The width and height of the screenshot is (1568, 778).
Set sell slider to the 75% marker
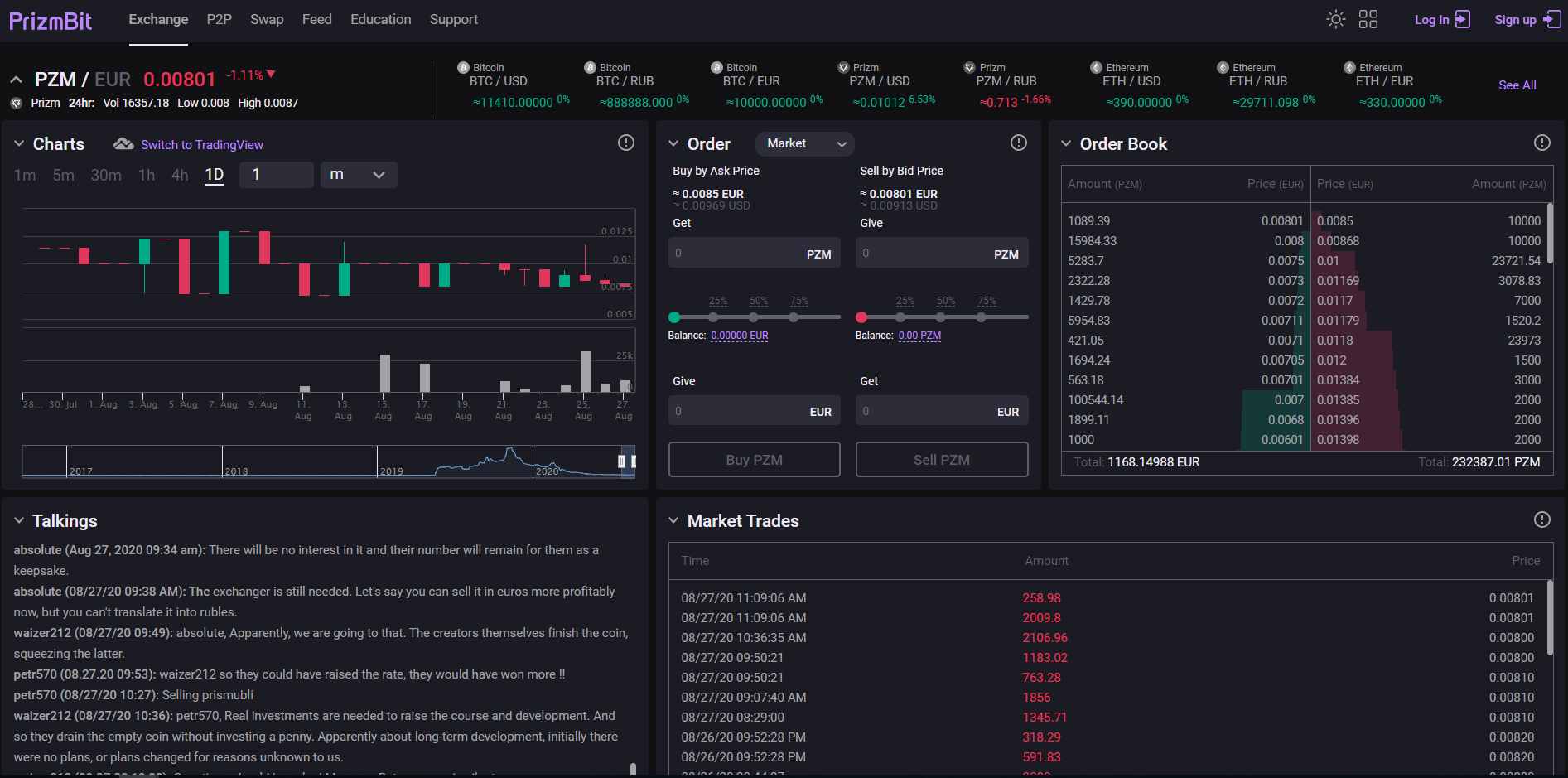point(982,317)
